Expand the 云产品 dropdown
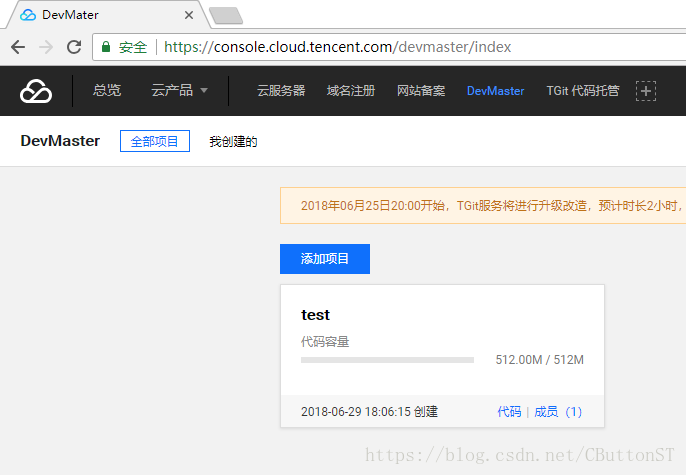The width and height of the screenshot is (686, 475). [x=179, y=91]
